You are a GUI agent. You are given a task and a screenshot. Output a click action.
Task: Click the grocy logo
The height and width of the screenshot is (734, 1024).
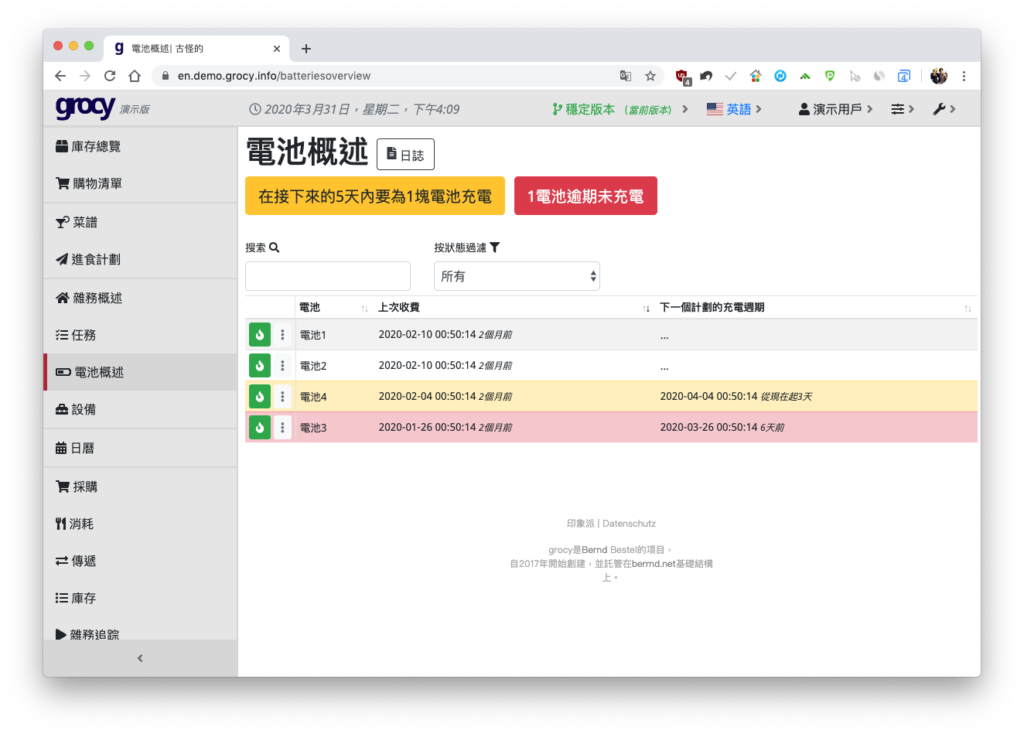(86, 108)
